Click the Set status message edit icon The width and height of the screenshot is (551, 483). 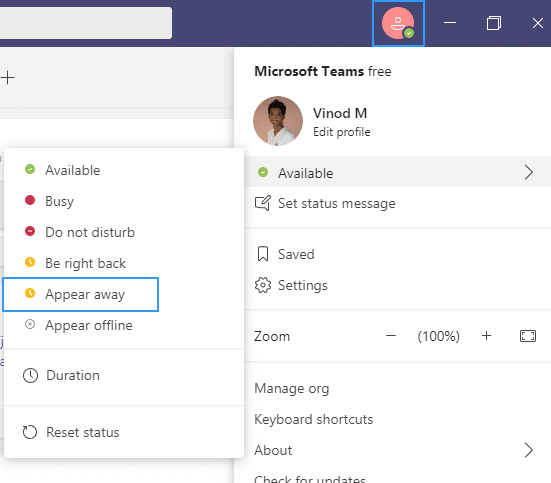pyautogui.click(x=263, y=203)
